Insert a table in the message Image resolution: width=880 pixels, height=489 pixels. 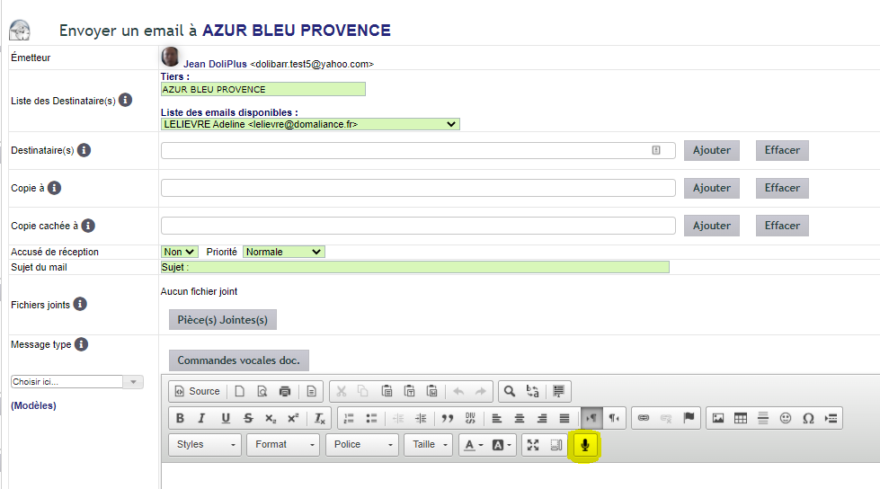coord(740,418)
